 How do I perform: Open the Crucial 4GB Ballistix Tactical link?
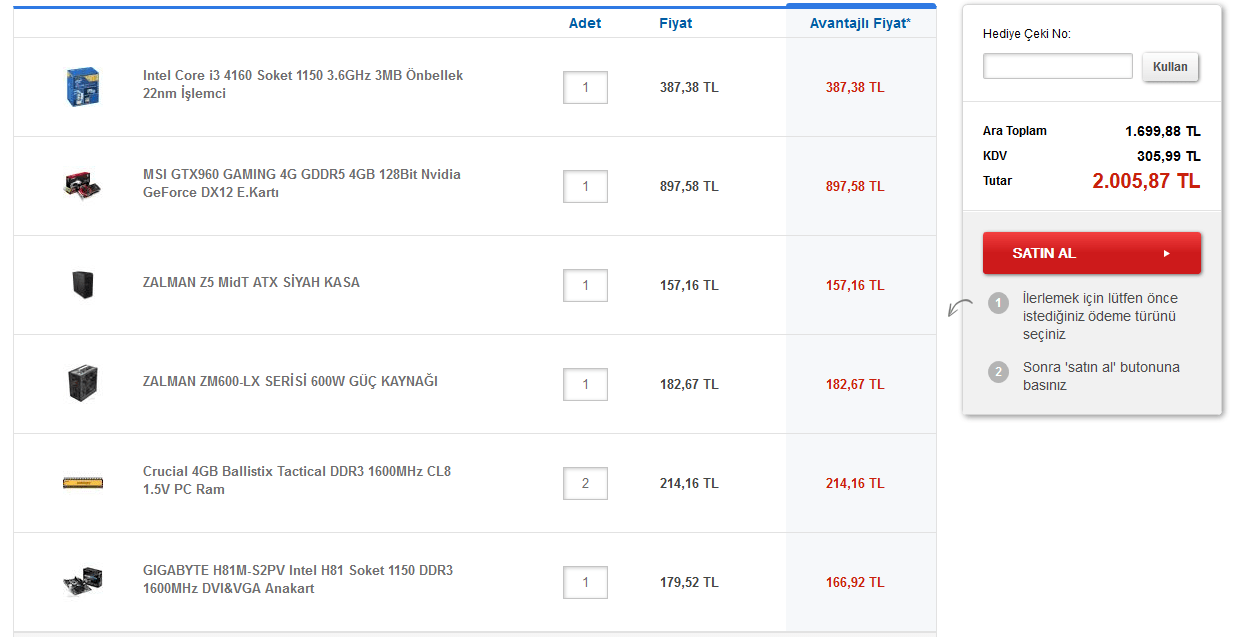coord(296,480)
